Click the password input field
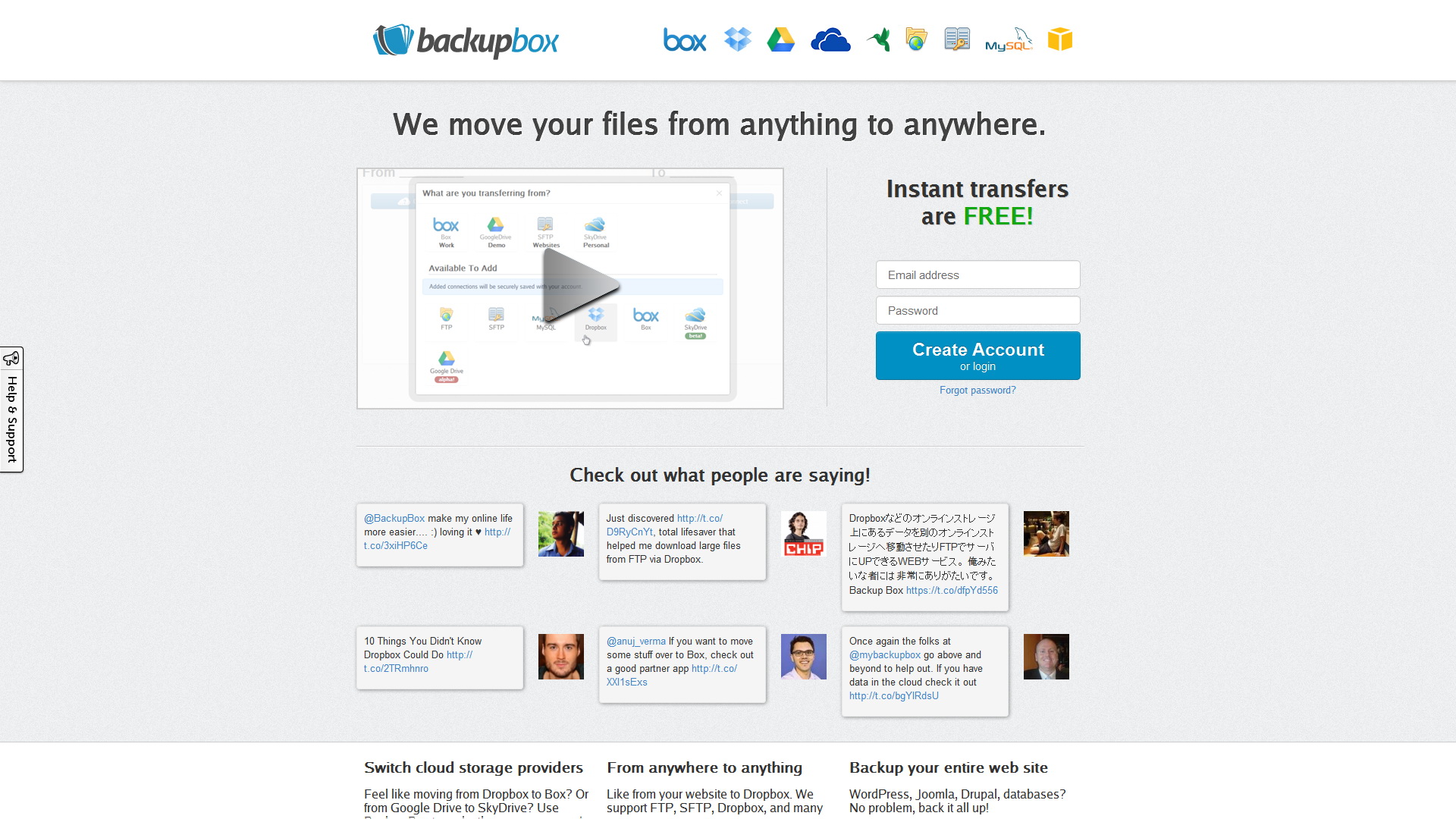Screen dimensions: 1456x819 coord(977,311)
